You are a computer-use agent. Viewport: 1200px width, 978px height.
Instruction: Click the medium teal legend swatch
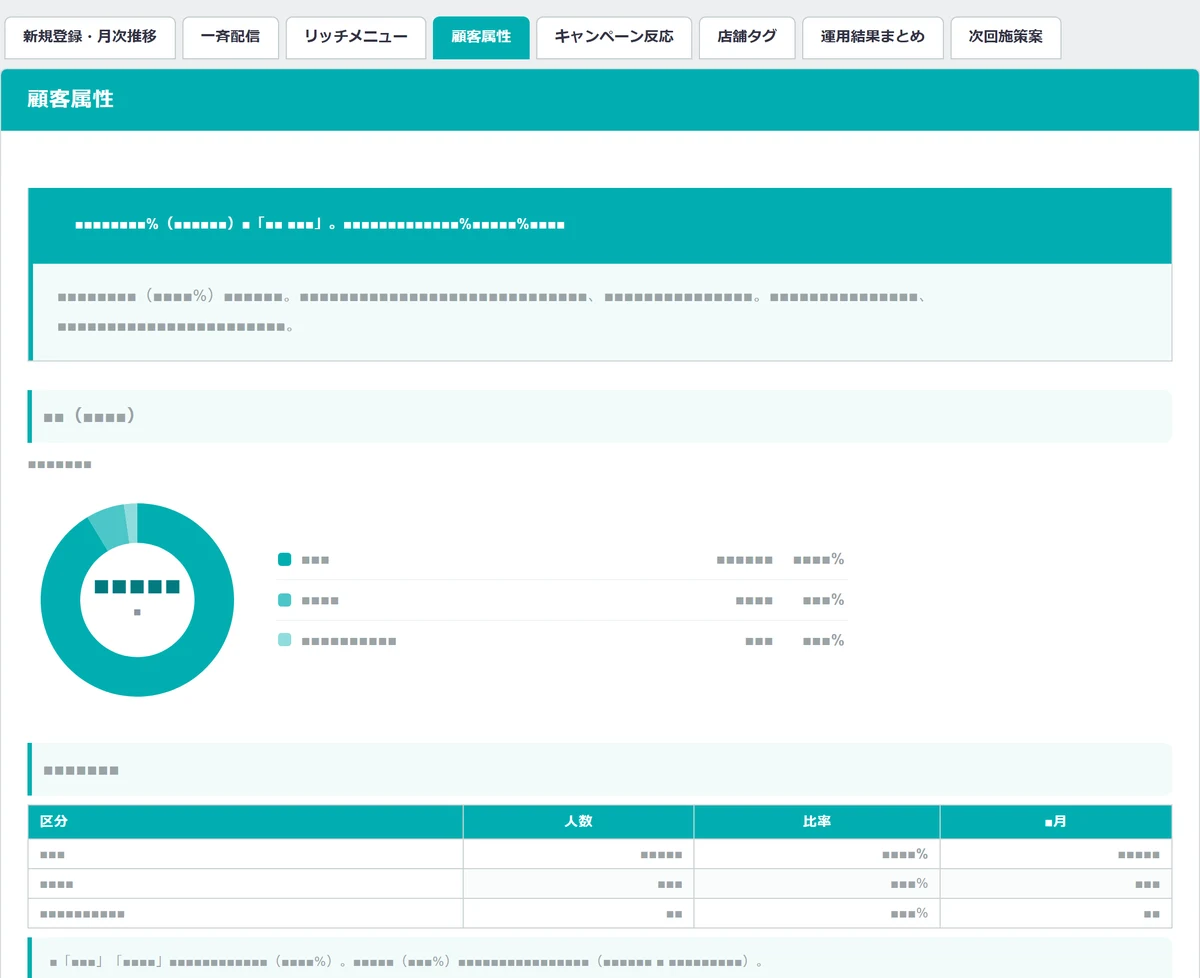coord(285,600)
